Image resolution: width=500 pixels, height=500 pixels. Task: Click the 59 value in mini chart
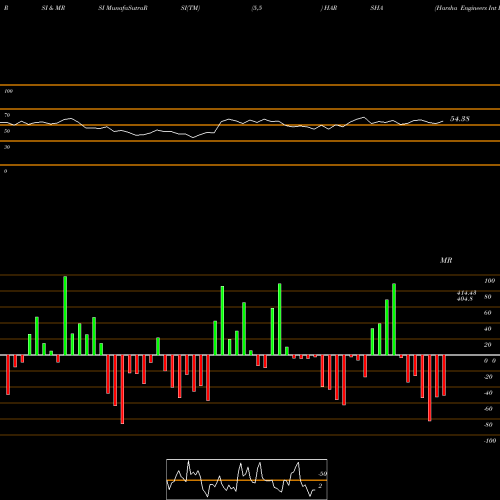[x=322, y=474]
